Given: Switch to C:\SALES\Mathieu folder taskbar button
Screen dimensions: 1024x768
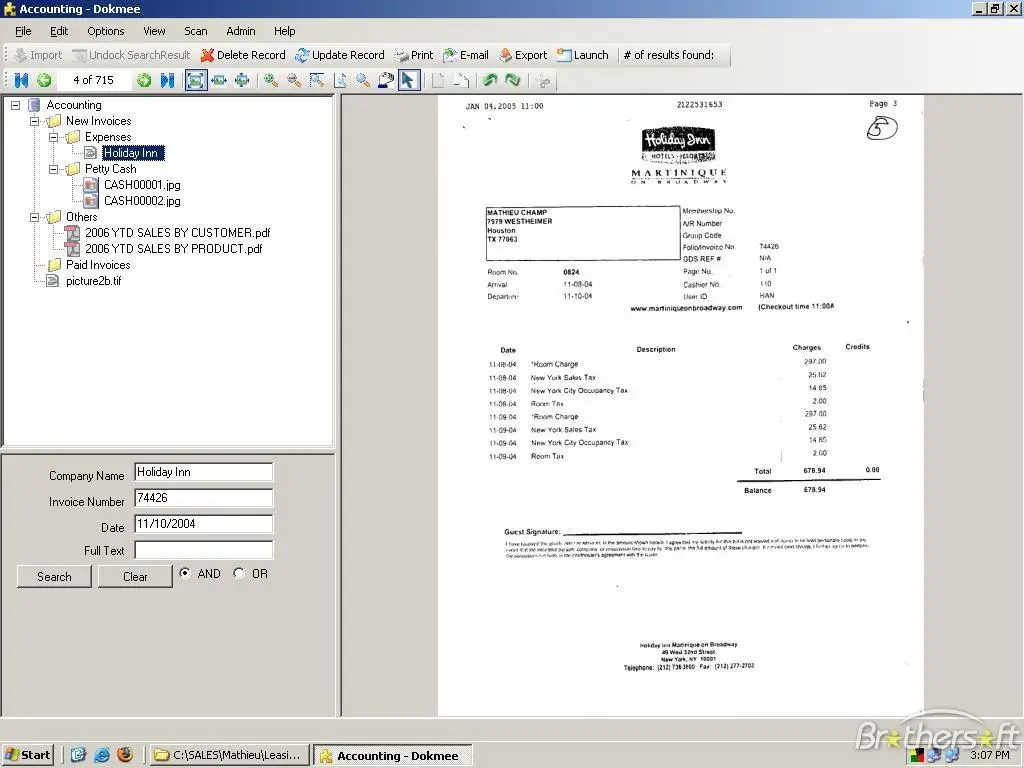Looking at the screenshot, I should click(229, 755).
